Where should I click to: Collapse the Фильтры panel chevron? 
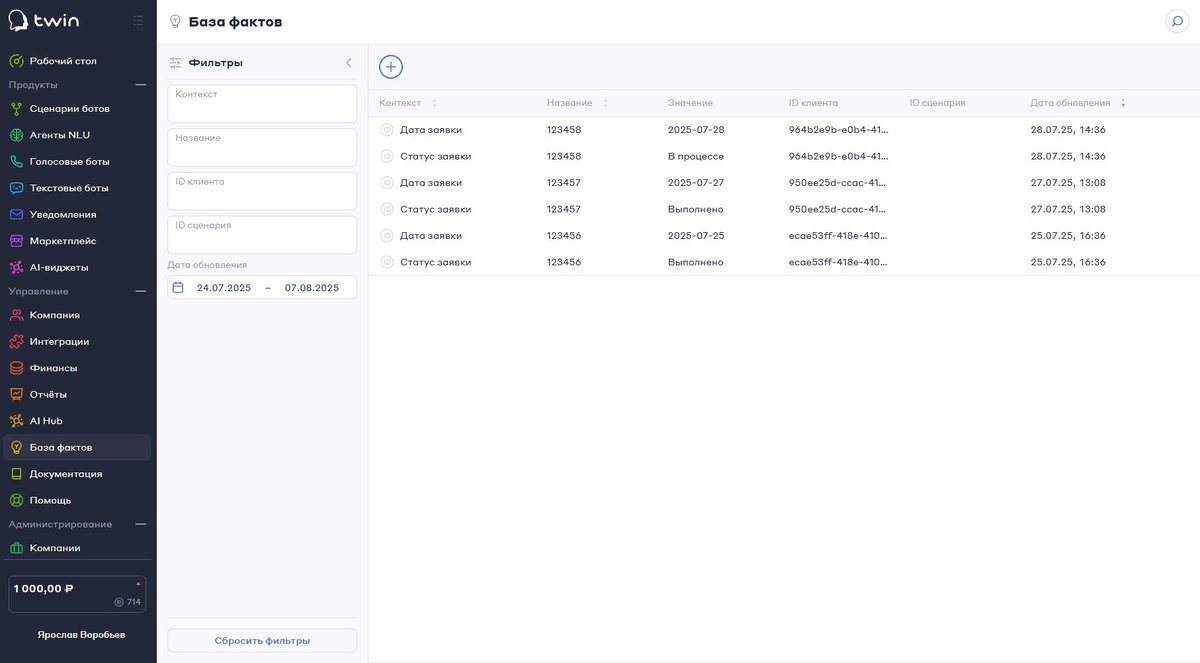[348, 63]
